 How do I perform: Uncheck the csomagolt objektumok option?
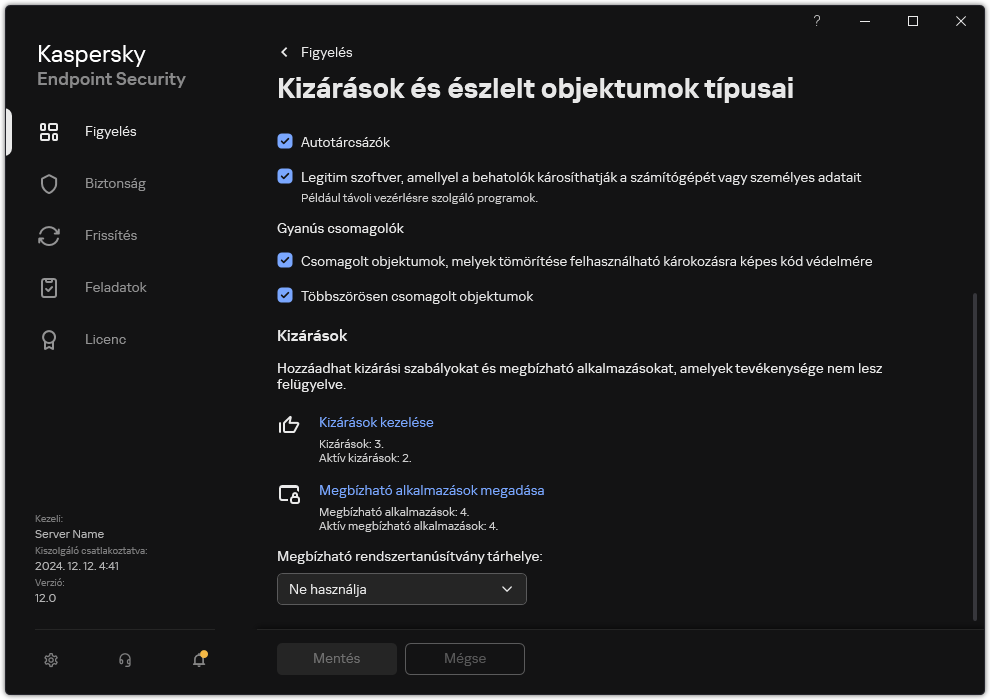pos(287,261)
